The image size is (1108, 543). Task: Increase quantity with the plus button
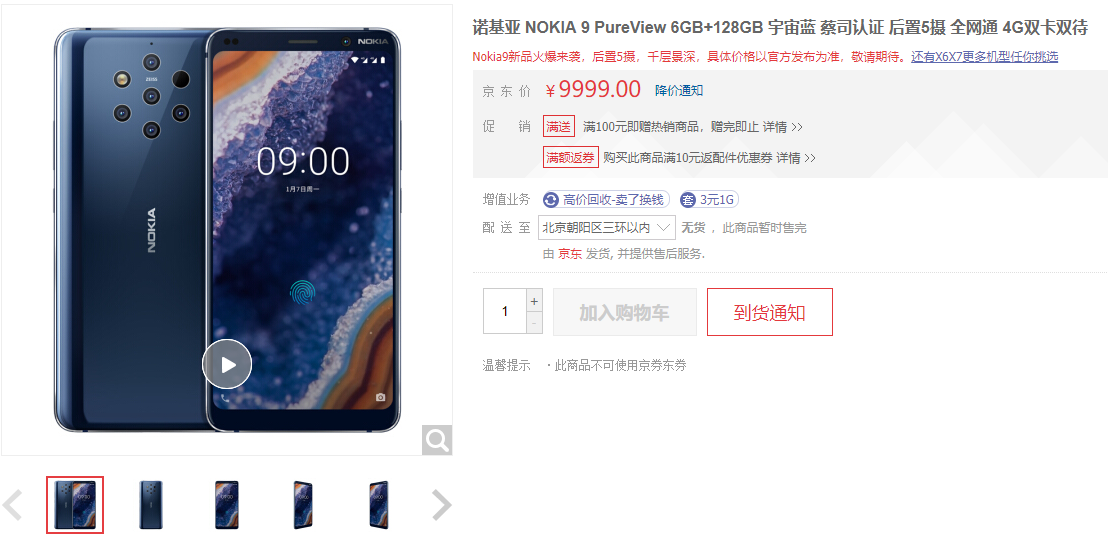click(534, 300)
